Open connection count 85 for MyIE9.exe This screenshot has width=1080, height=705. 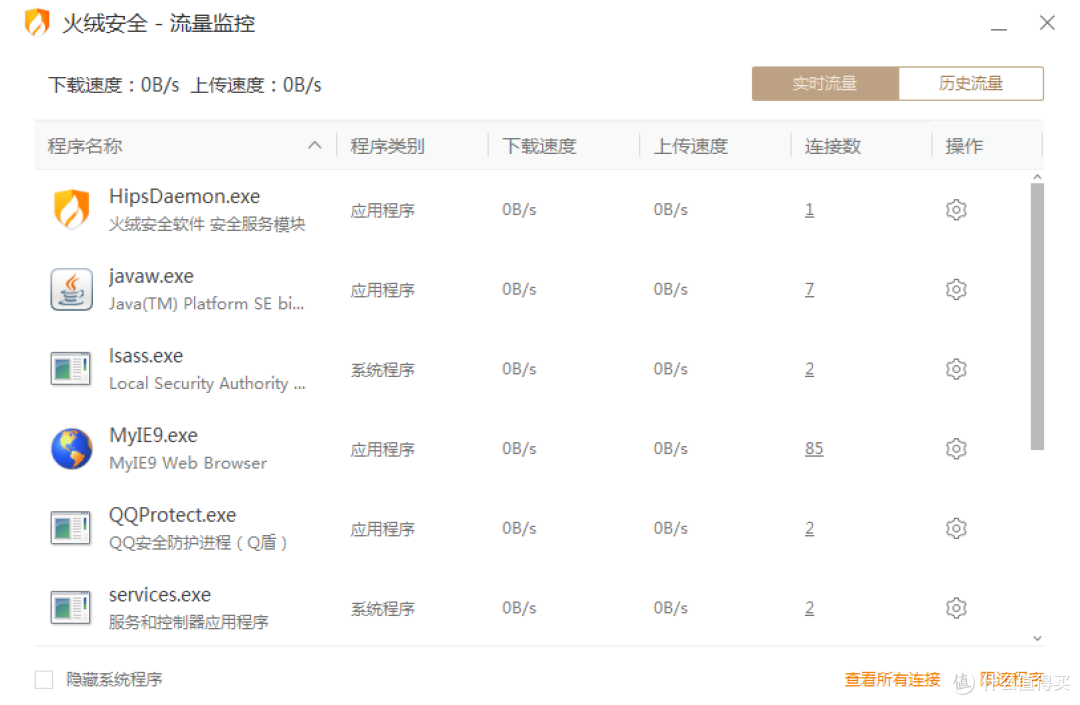pos(814,449)
